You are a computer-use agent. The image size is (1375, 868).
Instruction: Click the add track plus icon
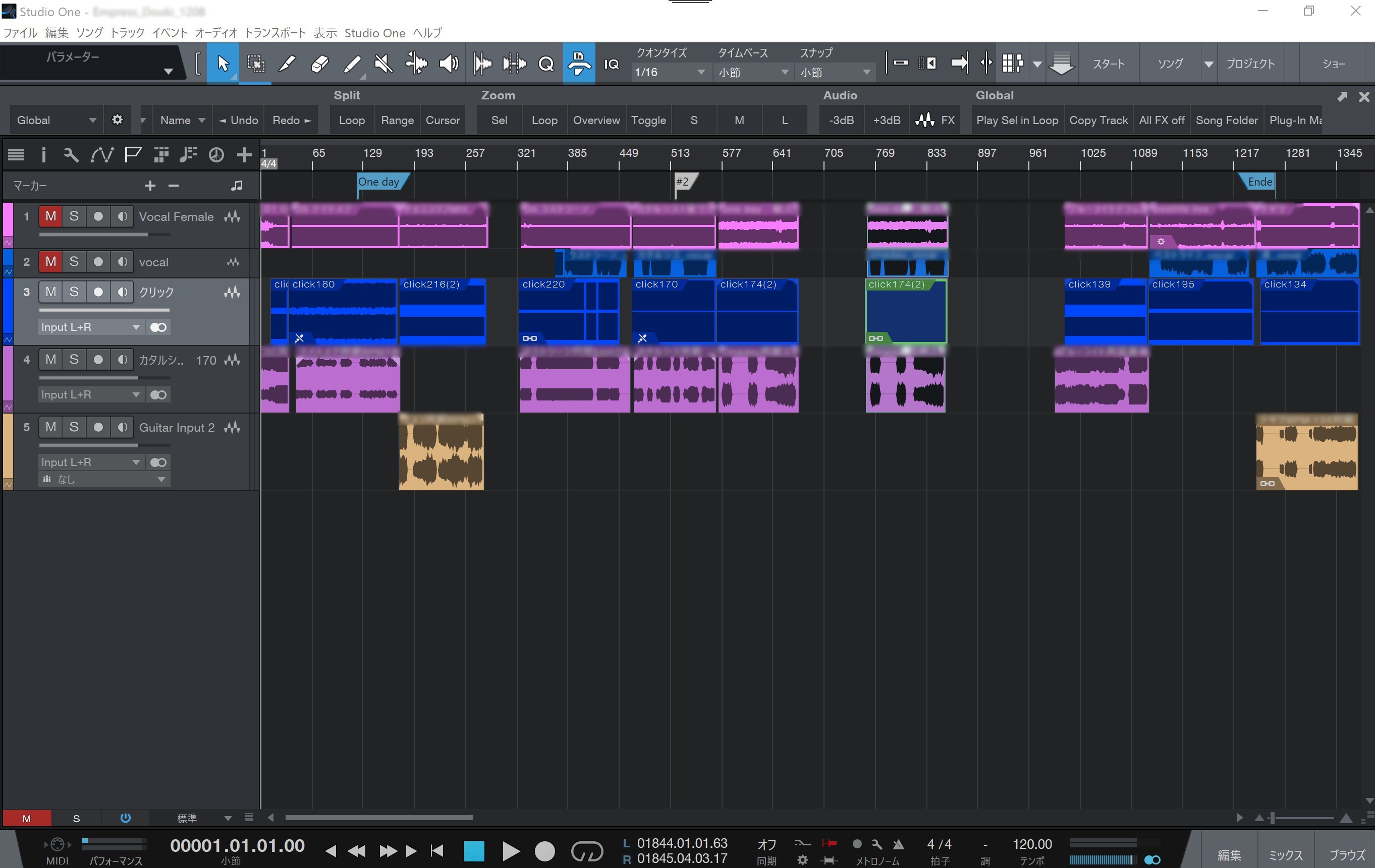[x=244, y=155]
